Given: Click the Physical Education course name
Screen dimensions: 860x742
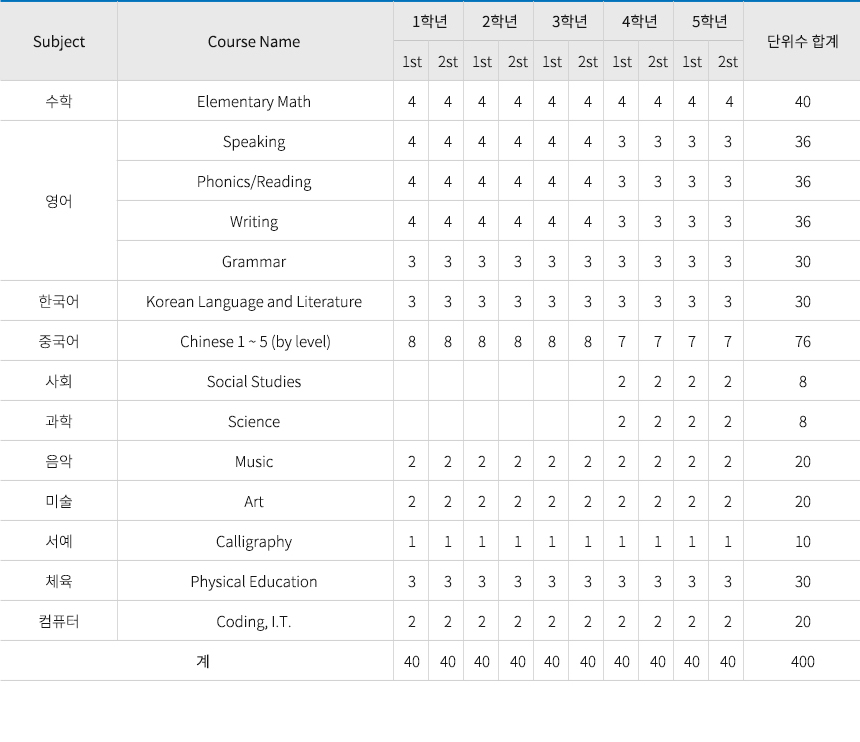Looking at the screenshot, I should click(254, 581).
